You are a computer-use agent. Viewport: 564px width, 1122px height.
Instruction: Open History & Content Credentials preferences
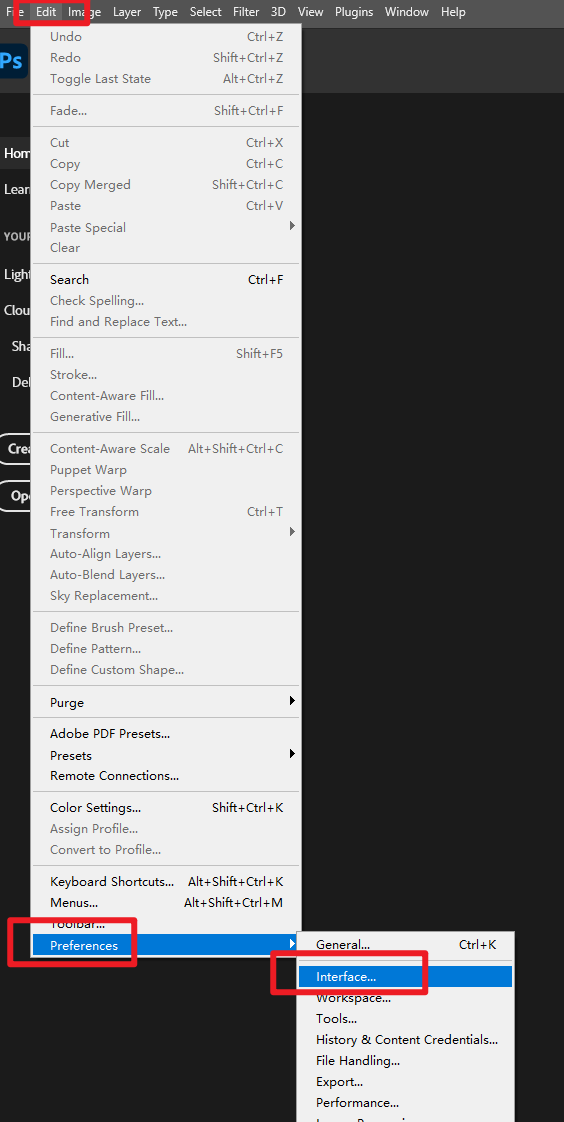406,1040
